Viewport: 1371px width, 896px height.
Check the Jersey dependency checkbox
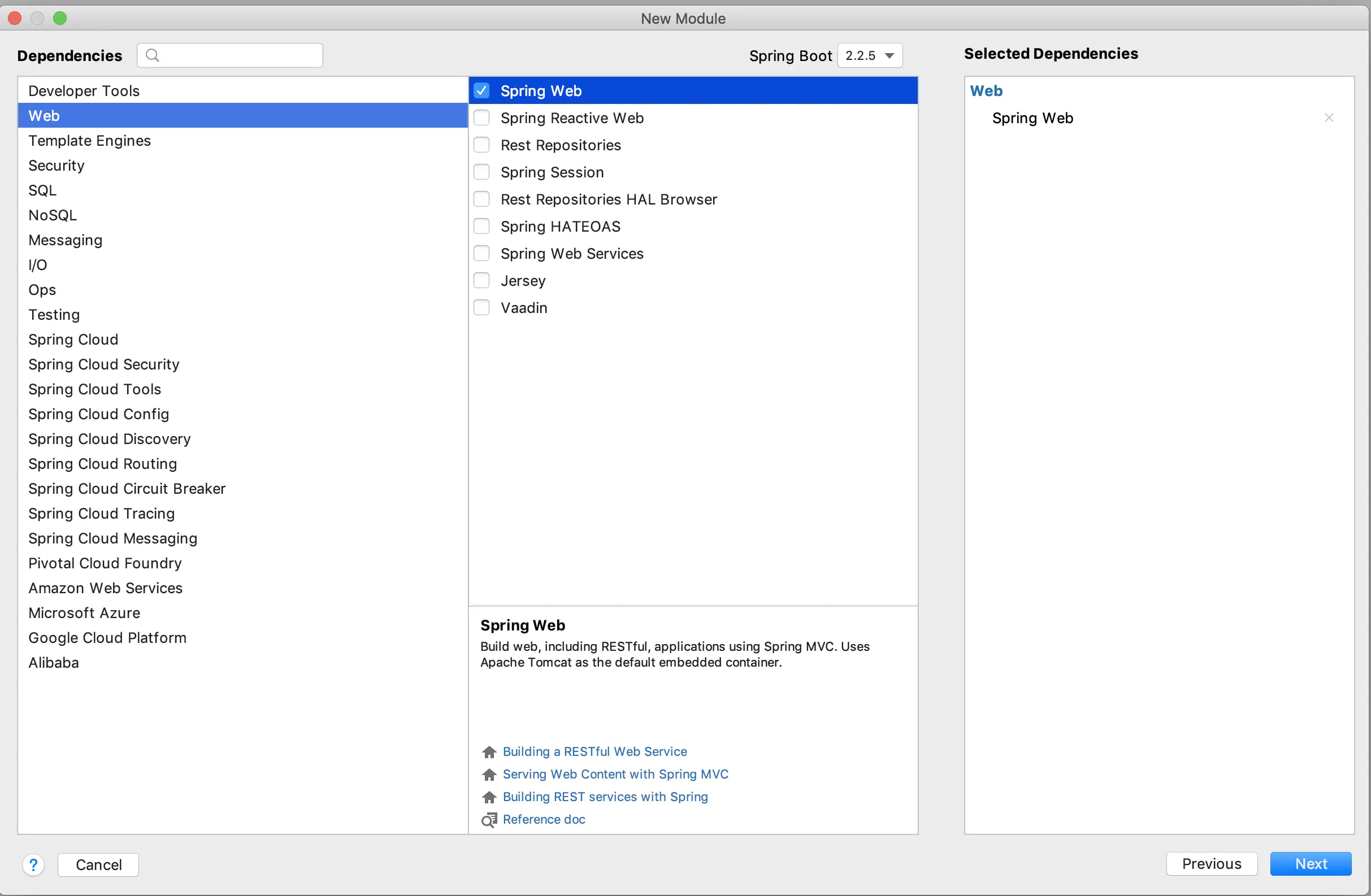click(481, 280)
